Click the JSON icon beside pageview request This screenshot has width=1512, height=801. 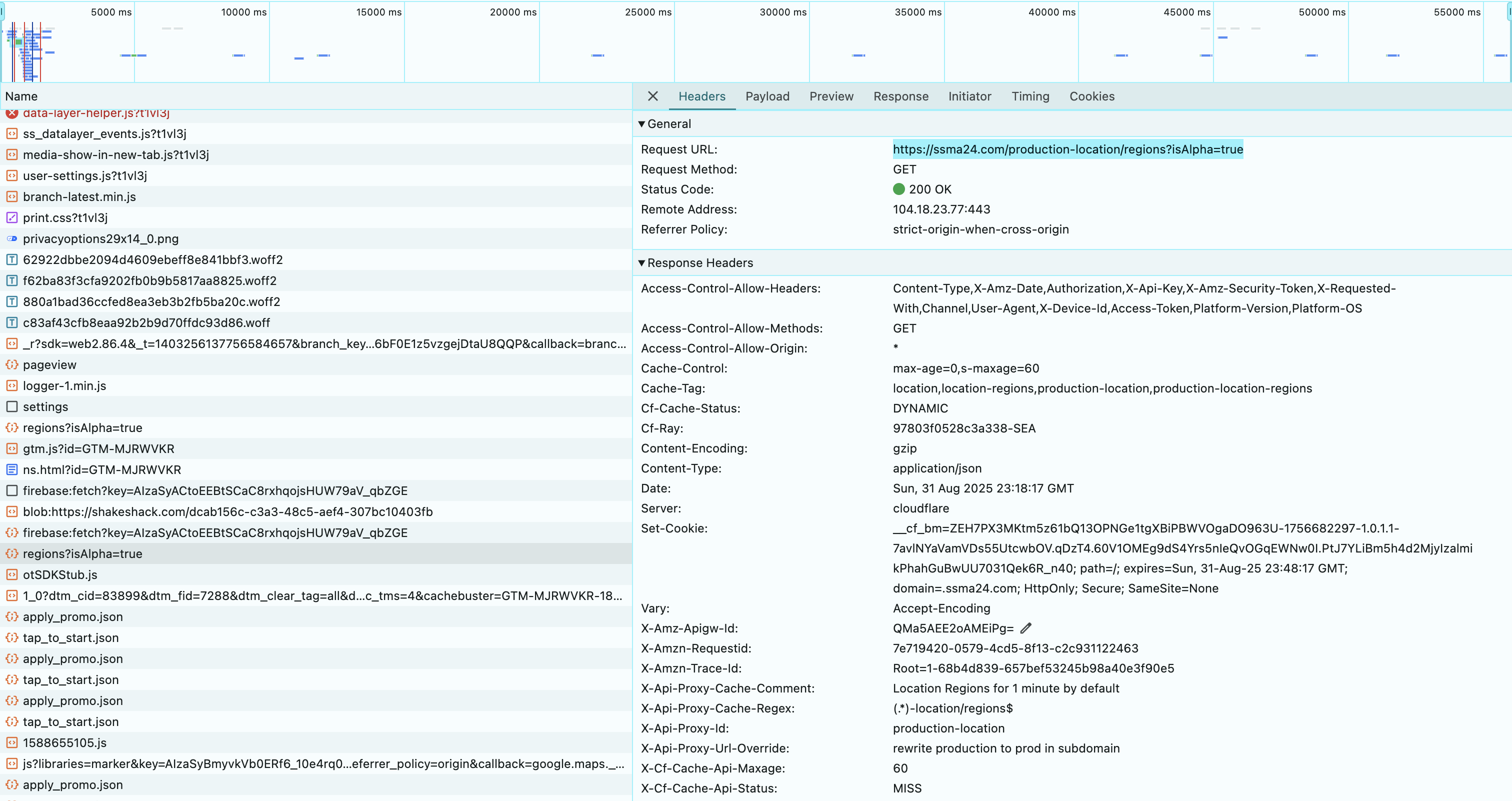pos(11,364)
